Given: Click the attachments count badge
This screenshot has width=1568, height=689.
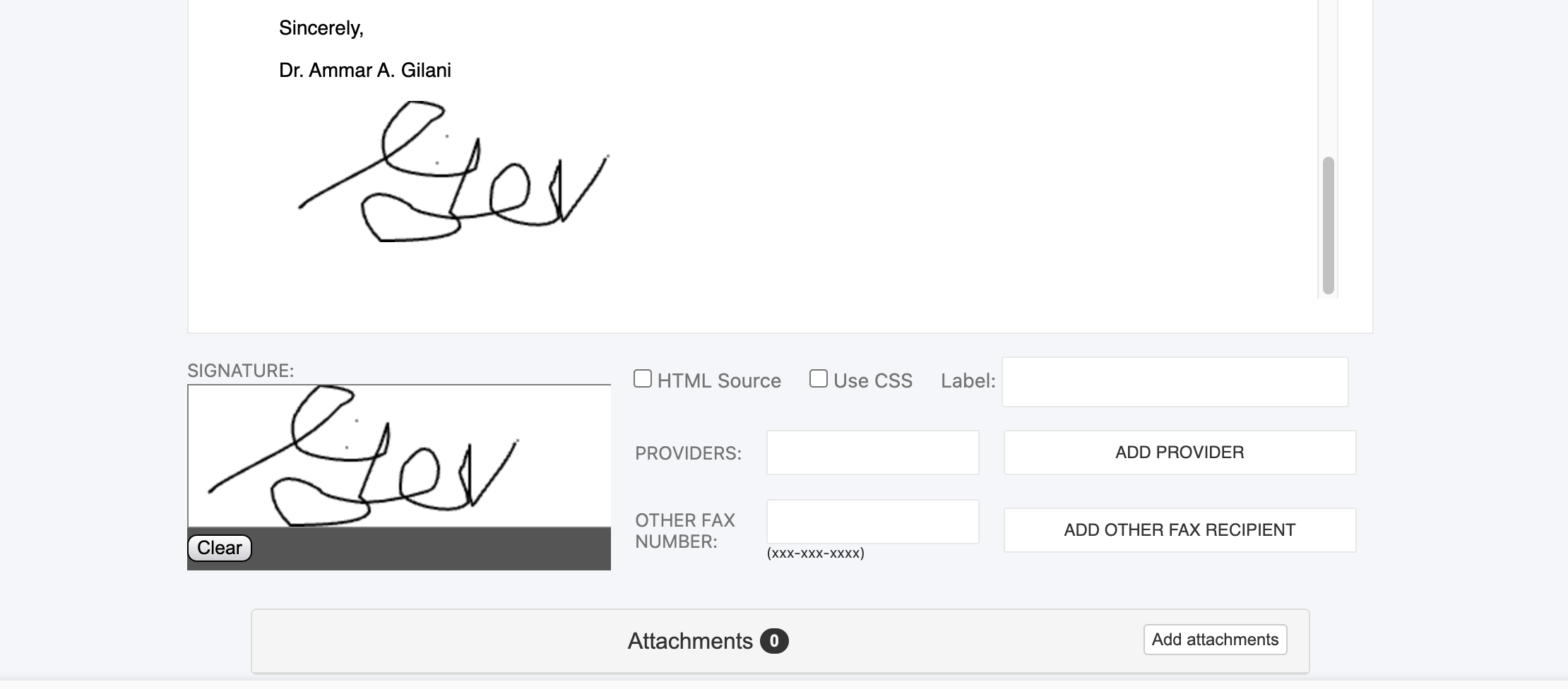Looking at the screenshot, I should click(774, 641).
